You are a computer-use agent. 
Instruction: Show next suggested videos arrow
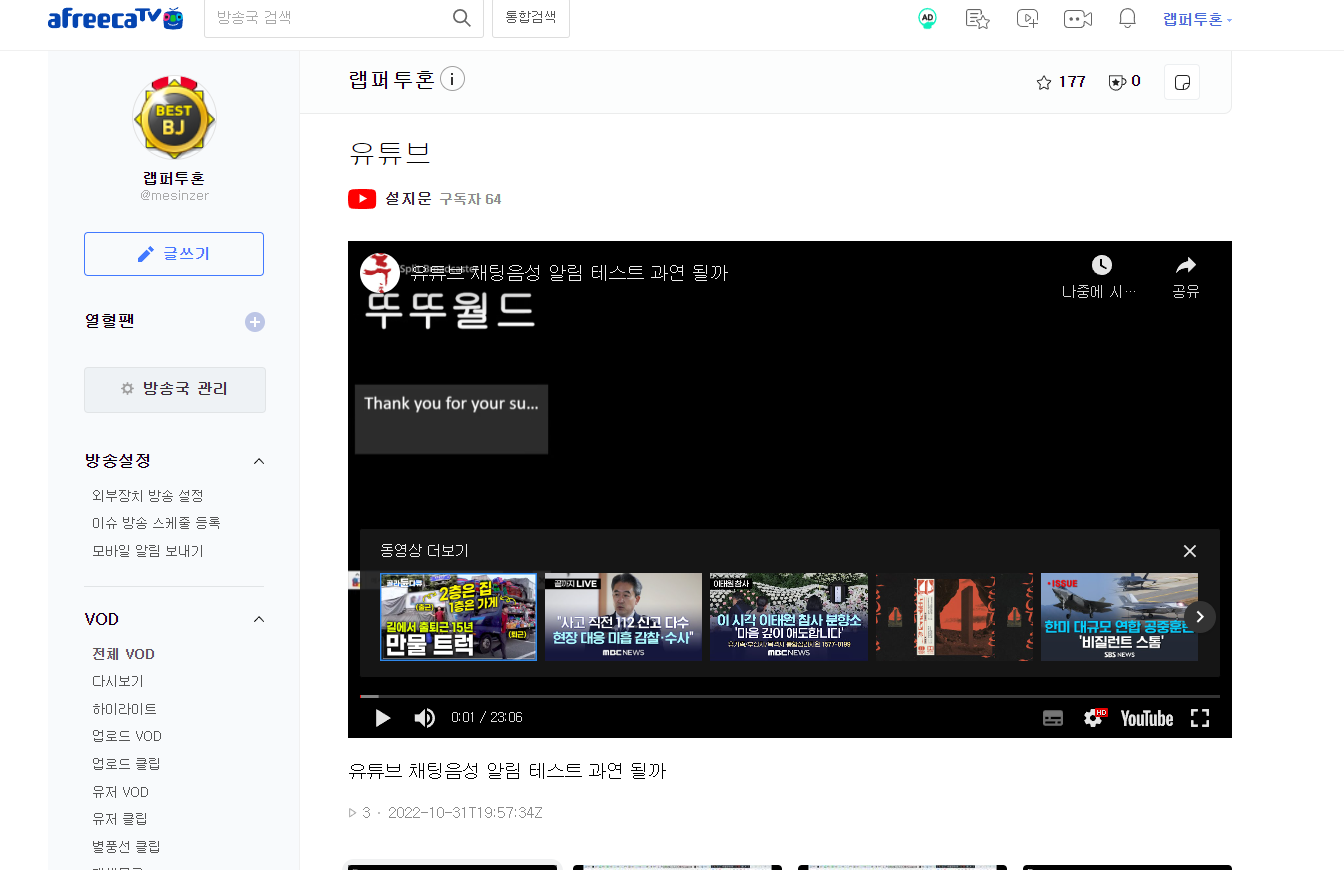coord(1200,617)
